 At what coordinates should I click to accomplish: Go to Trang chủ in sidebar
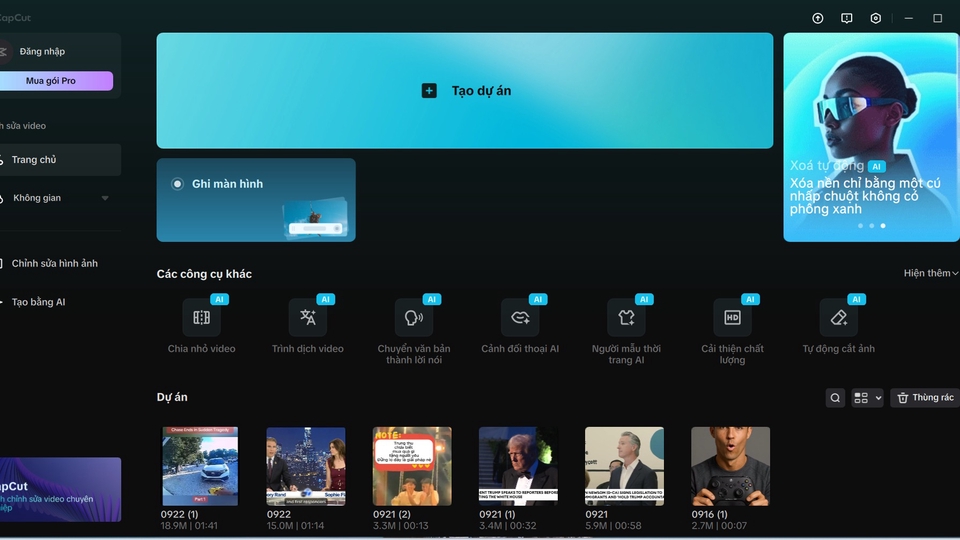point(35,160)
